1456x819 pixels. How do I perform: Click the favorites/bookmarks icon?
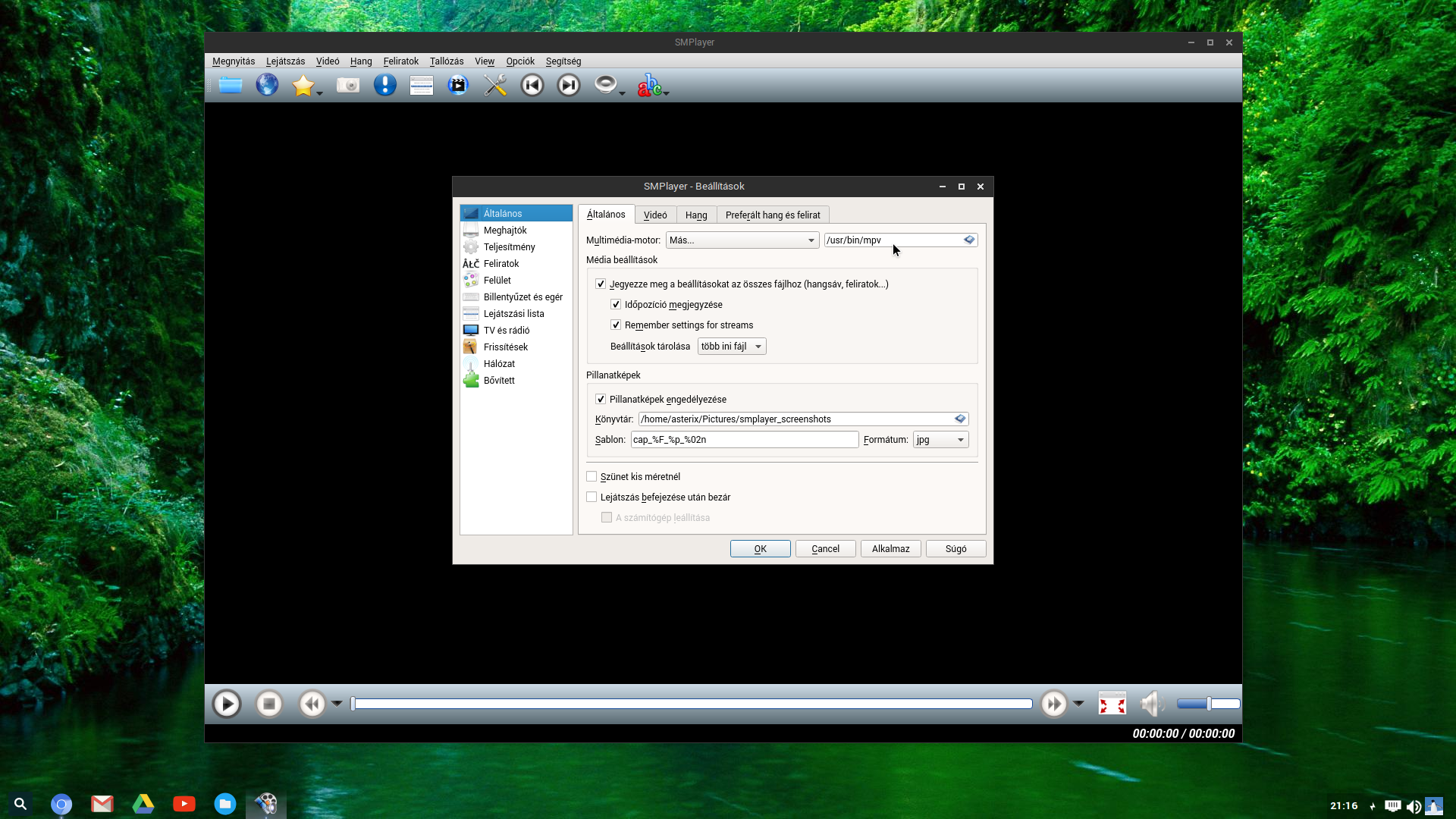tap(304, 85)
